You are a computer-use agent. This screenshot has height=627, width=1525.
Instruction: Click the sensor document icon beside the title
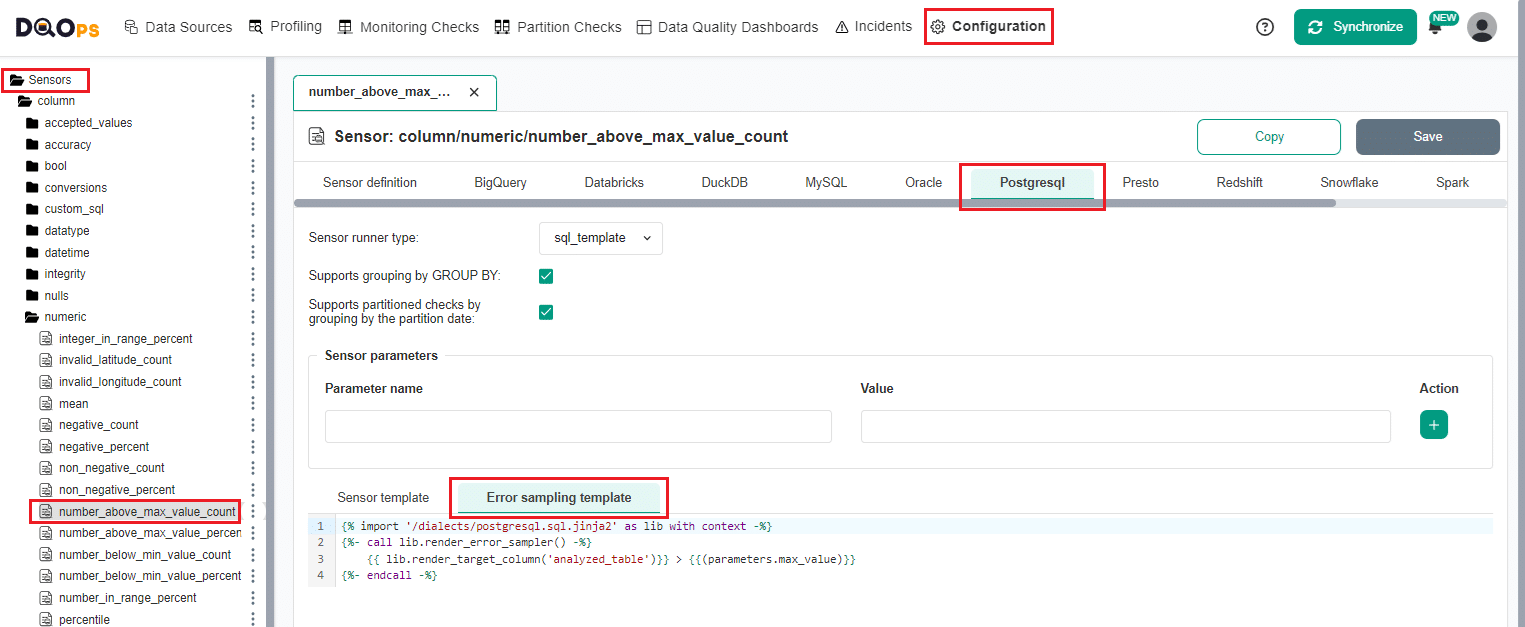(x=317, y=137)
